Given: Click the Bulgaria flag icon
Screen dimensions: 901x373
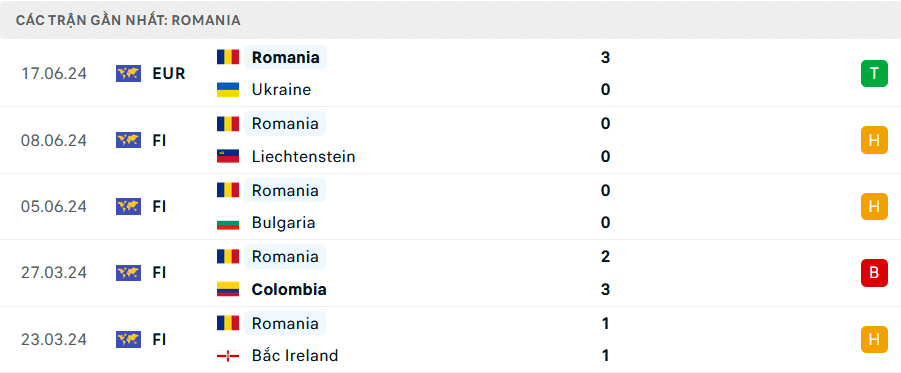Looking at the screenshot, I should tap(228, 222).
